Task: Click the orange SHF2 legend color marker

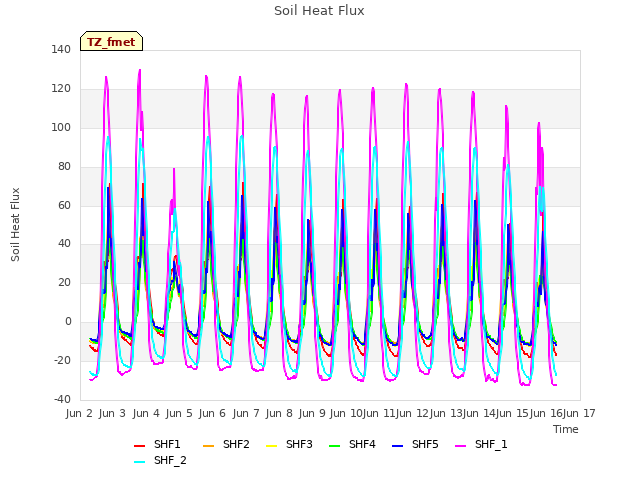Action: pos(209,446)
